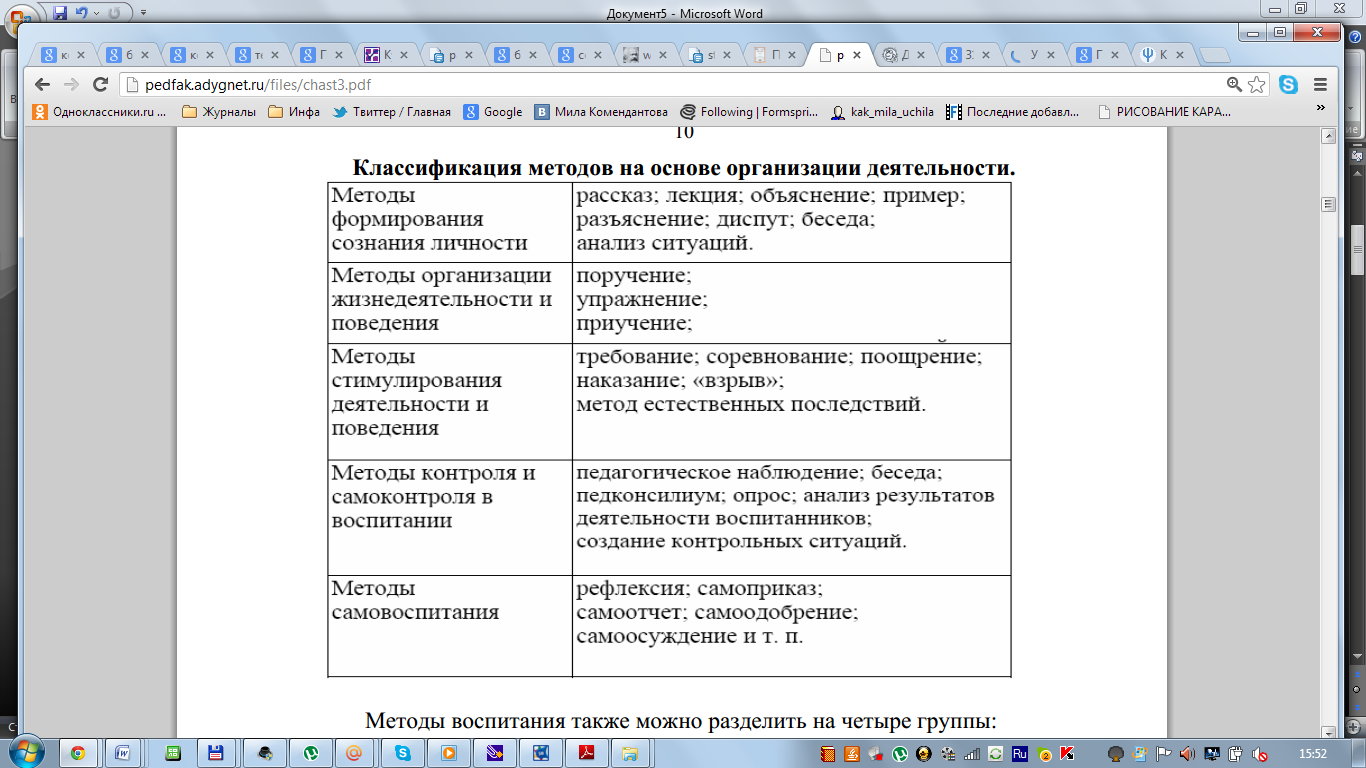Open the orange @ mail icon in taskbar
1366x768 pixels.
(354, 752)
